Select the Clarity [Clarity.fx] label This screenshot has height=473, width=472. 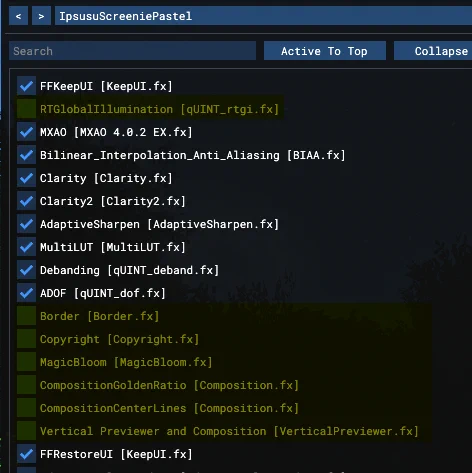[x=106, y=178]
